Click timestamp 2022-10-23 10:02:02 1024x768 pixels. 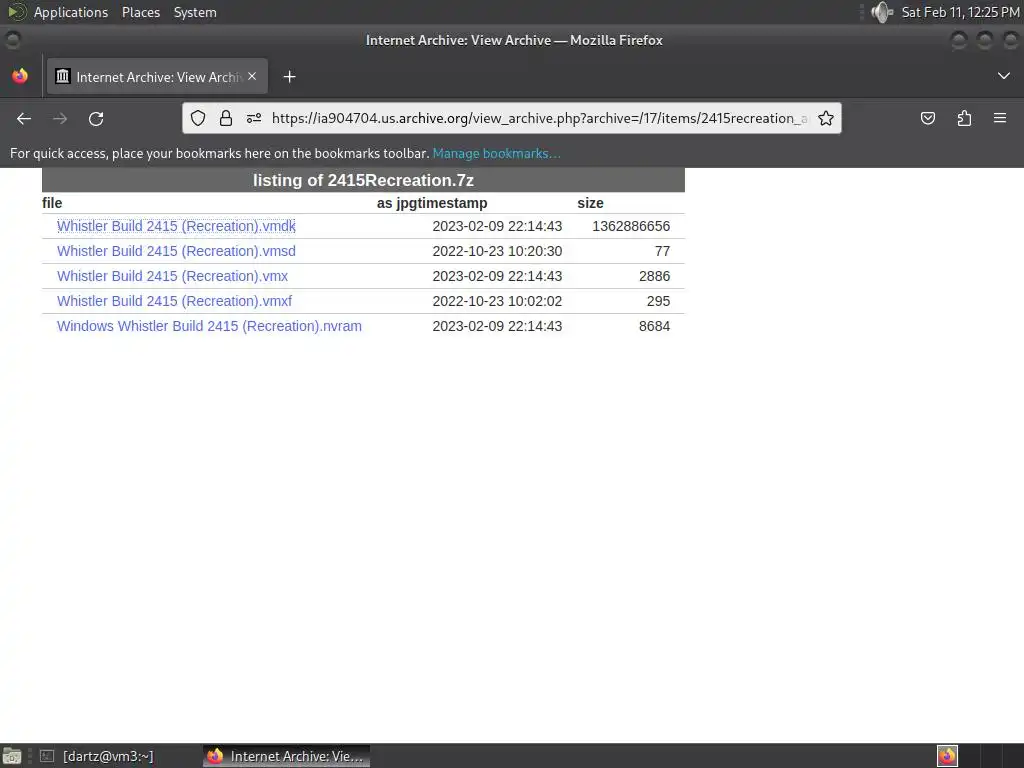tap(497, 301)
